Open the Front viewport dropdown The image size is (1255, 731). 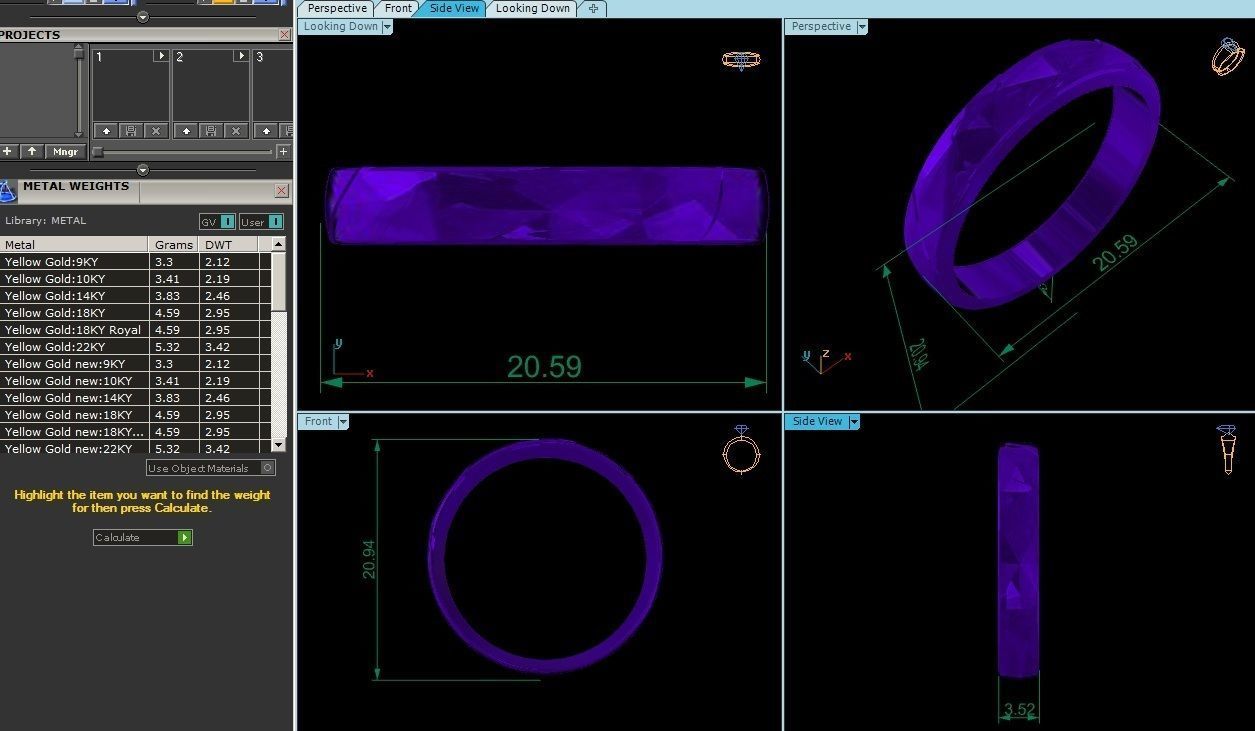343,422
